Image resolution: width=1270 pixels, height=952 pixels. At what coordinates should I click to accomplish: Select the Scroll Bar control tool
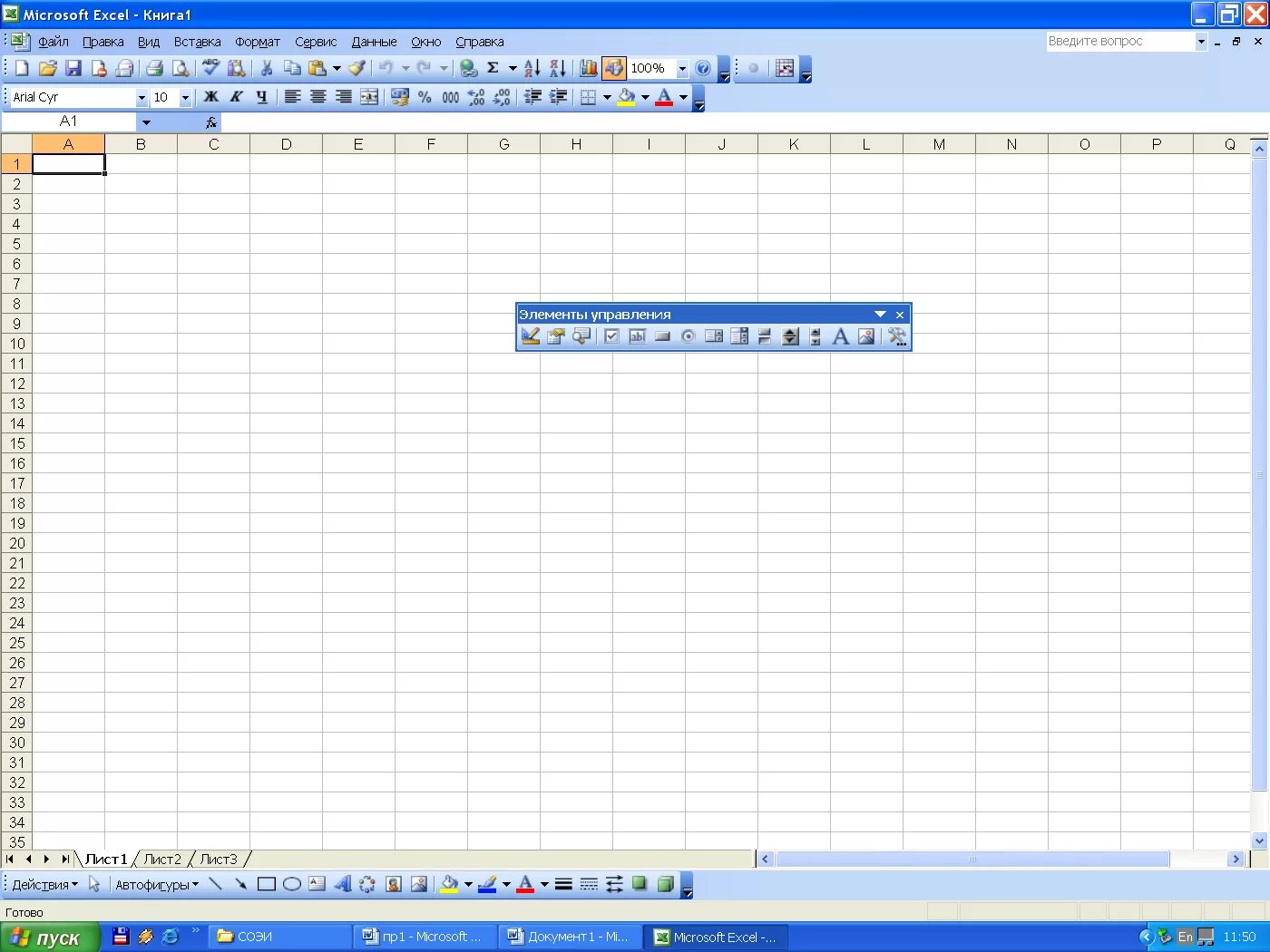pos(816,336)
